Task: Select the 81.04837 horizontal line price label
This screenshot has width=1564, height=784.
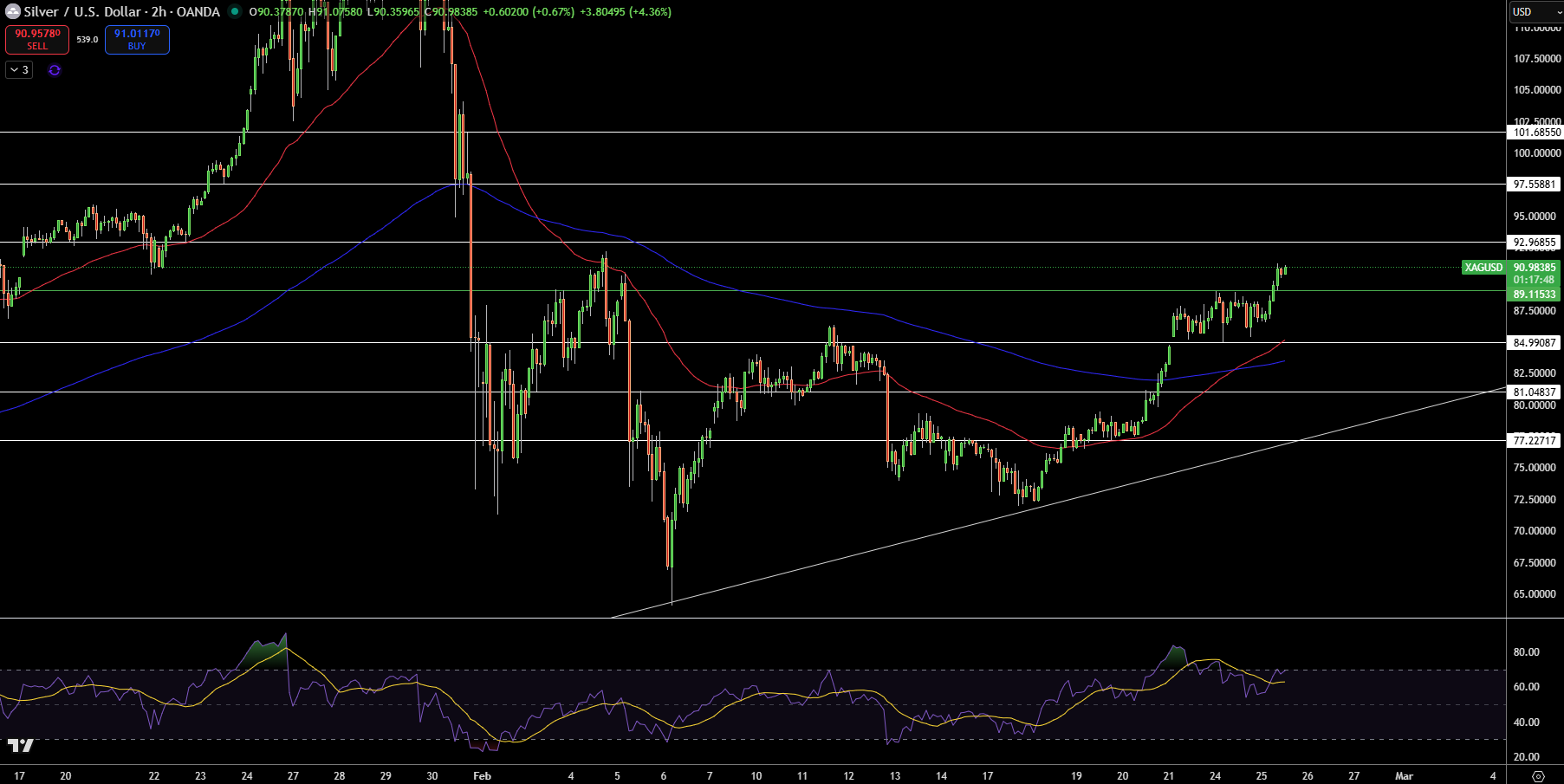Action: click(x=1535, y=392)
